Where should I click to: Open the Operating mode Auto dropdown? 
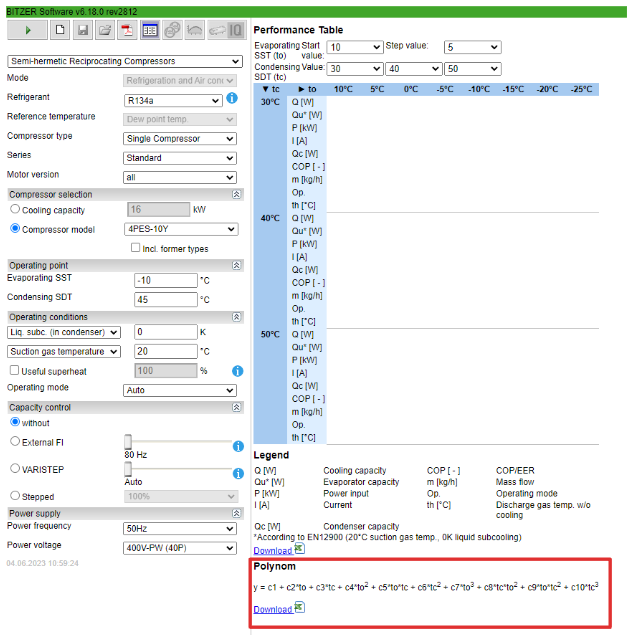tap(180, 390)
